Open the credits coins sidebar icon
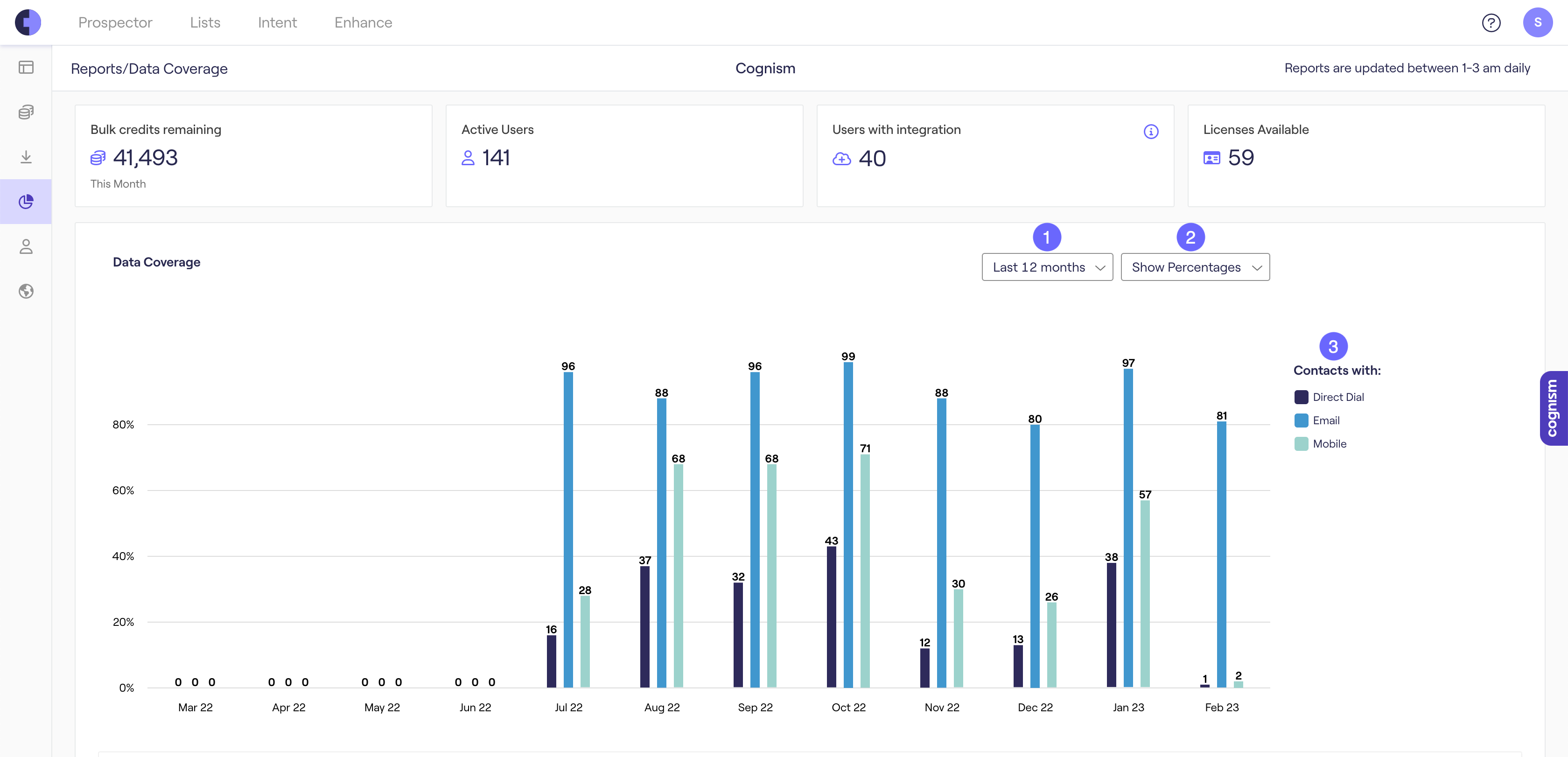The image size is (1568, 757). [x=26, y=112]
